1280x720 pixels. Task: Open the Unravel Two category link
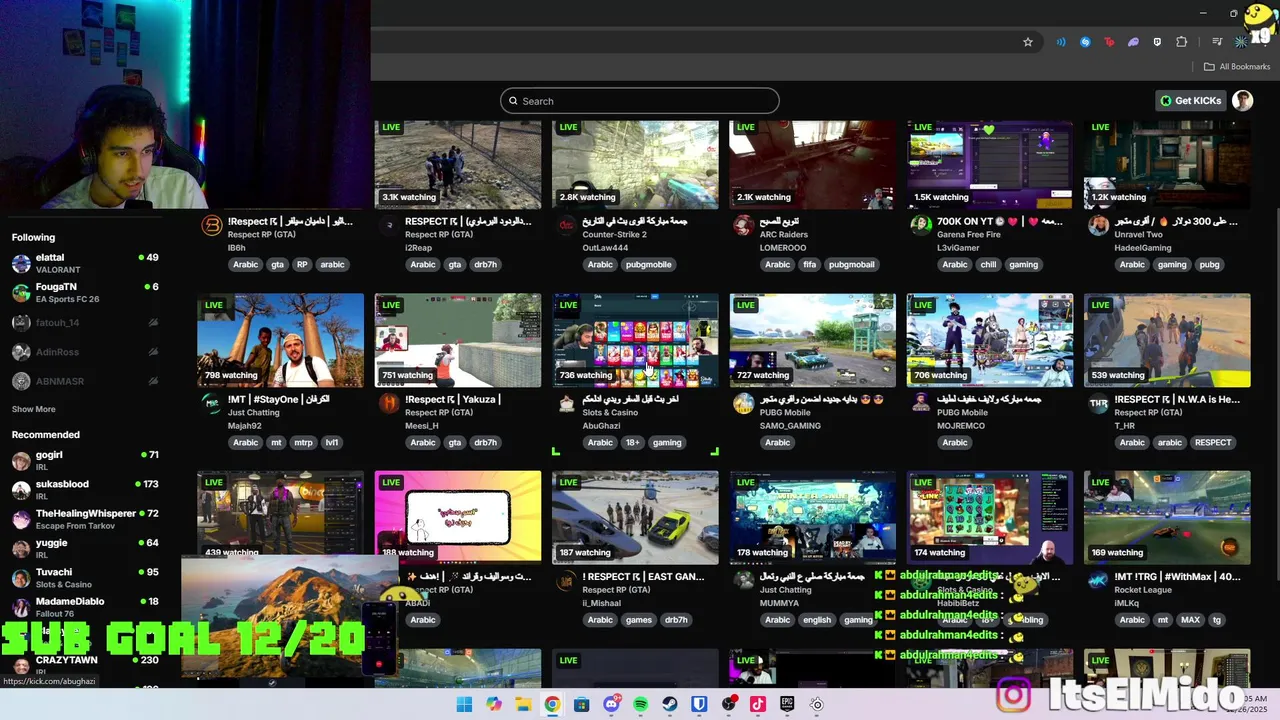(x=1138, y=235)
